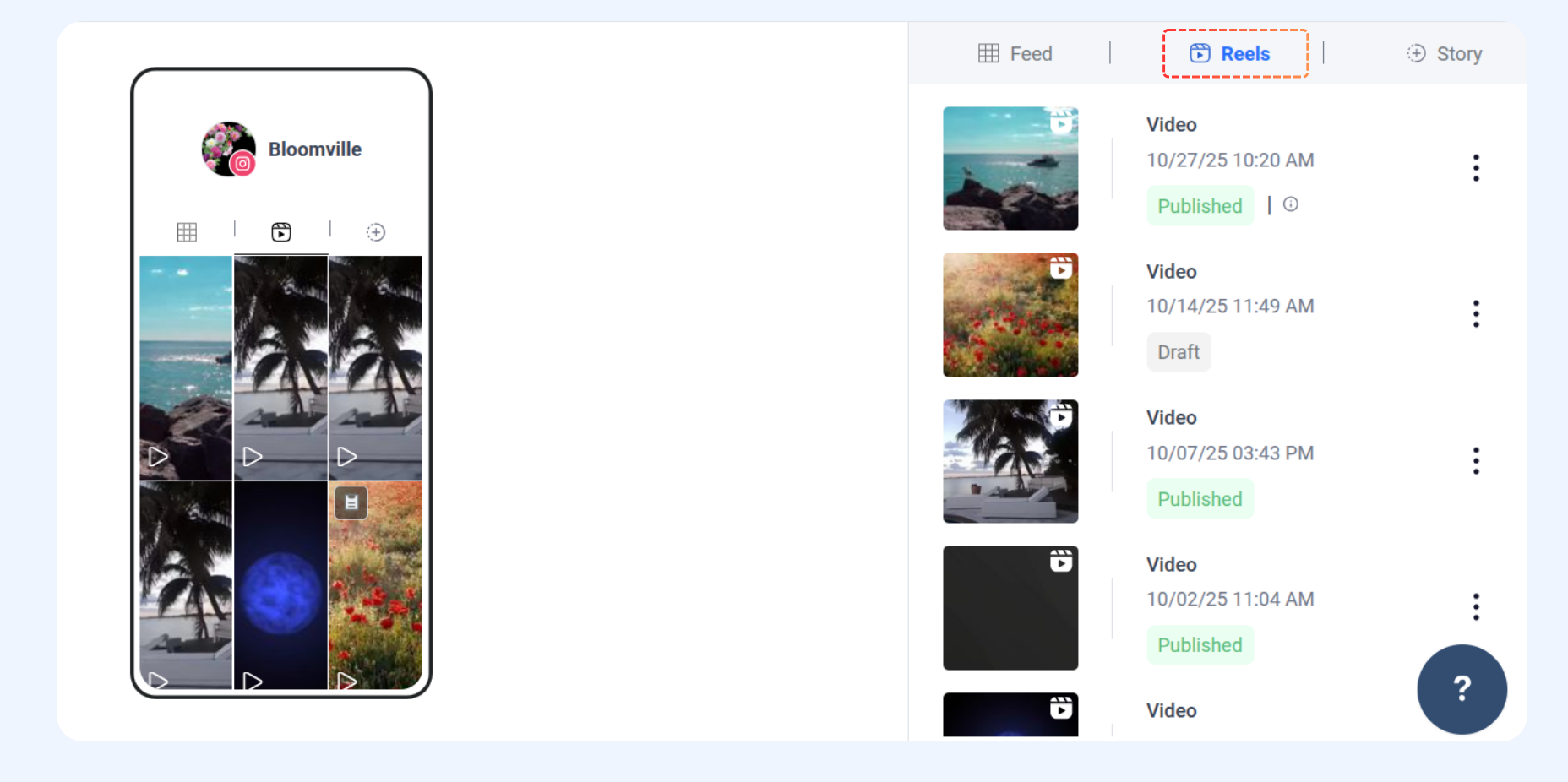
Task: Click grid feed icon in phone preview
Action: pos(187,232)
